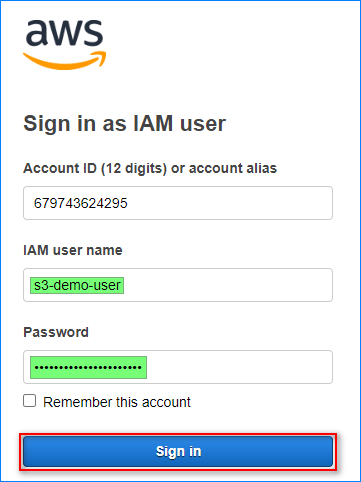Click empty space right of the account number
Screen dimensions: 361x482
click(x=230, y=203)
